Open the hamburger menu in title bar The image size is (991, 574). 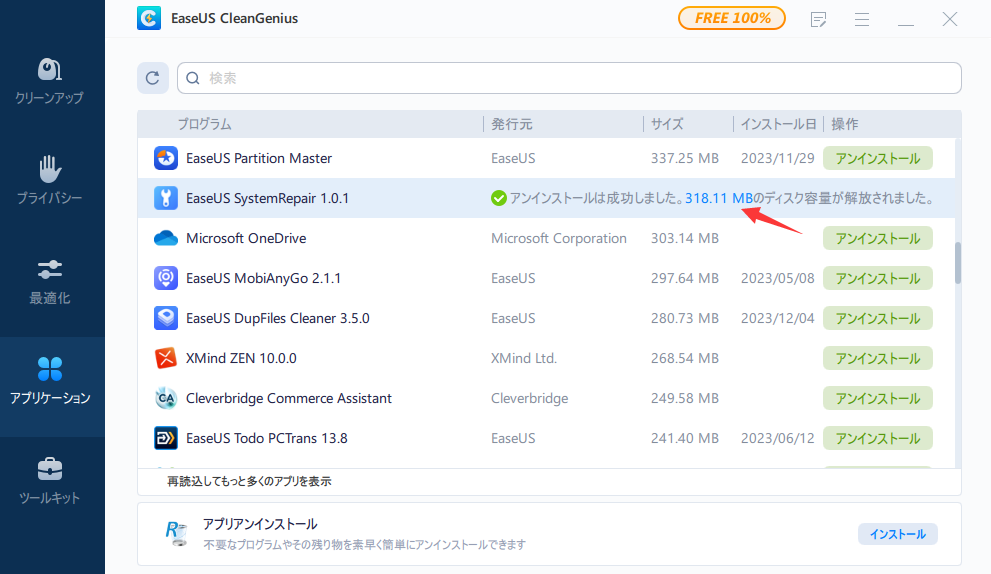pyautogui.click(x=861, y=18)
